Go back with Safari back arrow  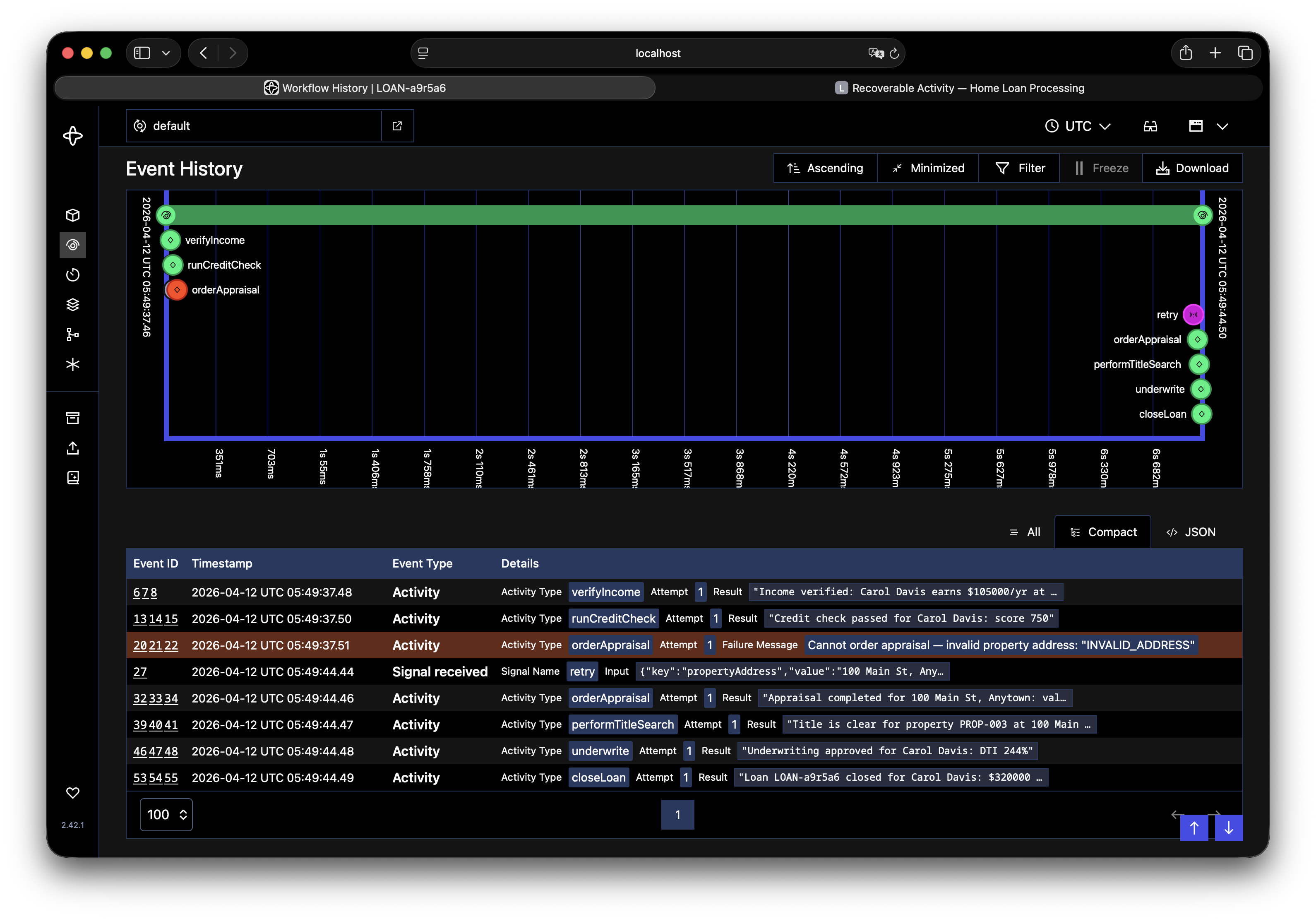tap(204, 53)
